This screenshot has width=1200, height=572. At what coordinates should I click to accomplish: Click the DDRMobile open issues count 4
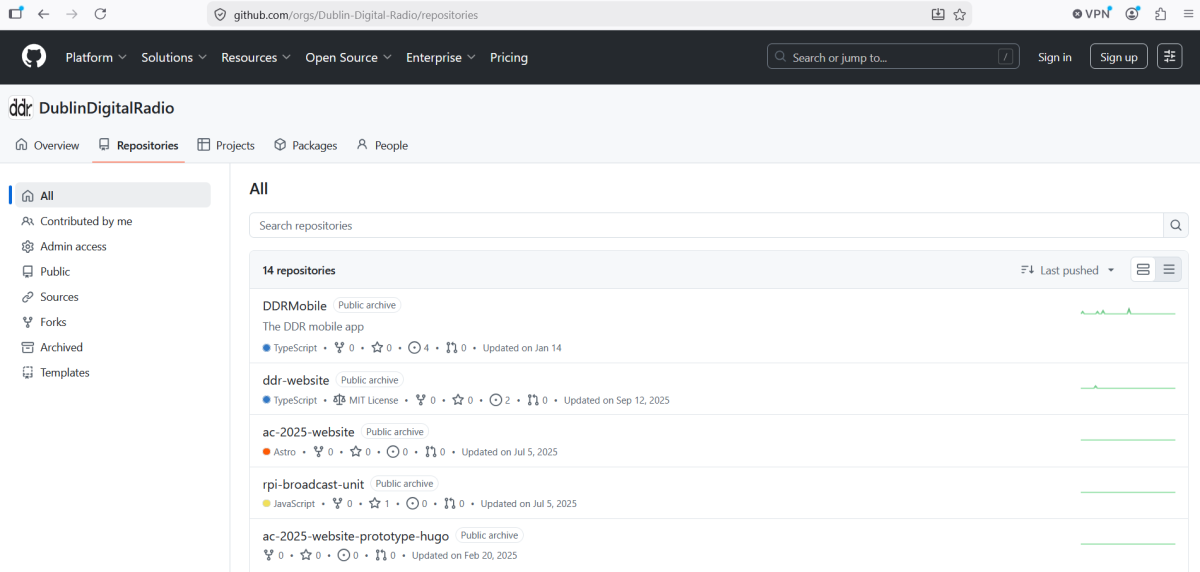[x=418, y=348]
